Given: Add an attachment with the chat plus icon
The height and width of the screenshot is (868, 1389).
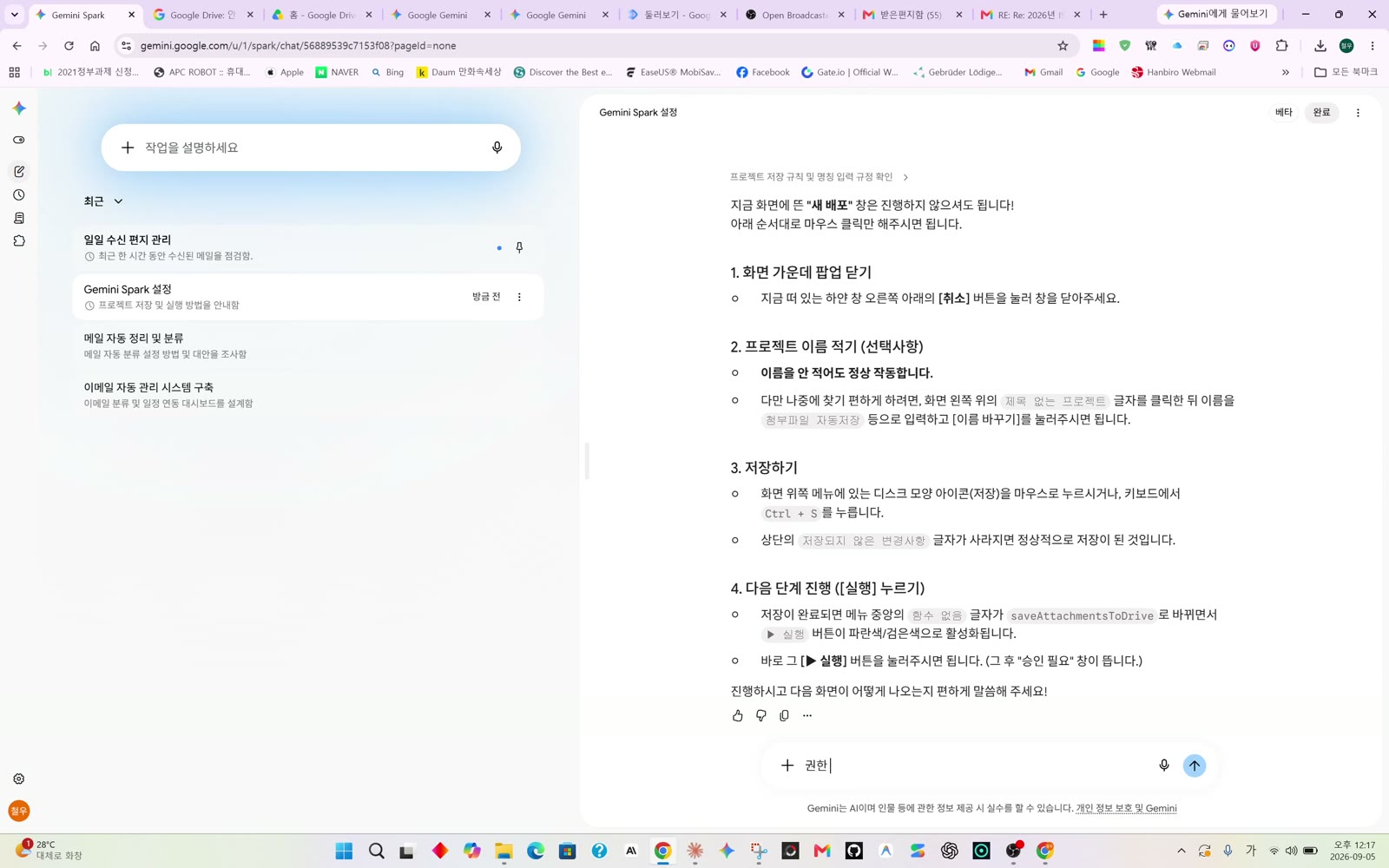Looking at the screenshot, I should click(787, 766).
